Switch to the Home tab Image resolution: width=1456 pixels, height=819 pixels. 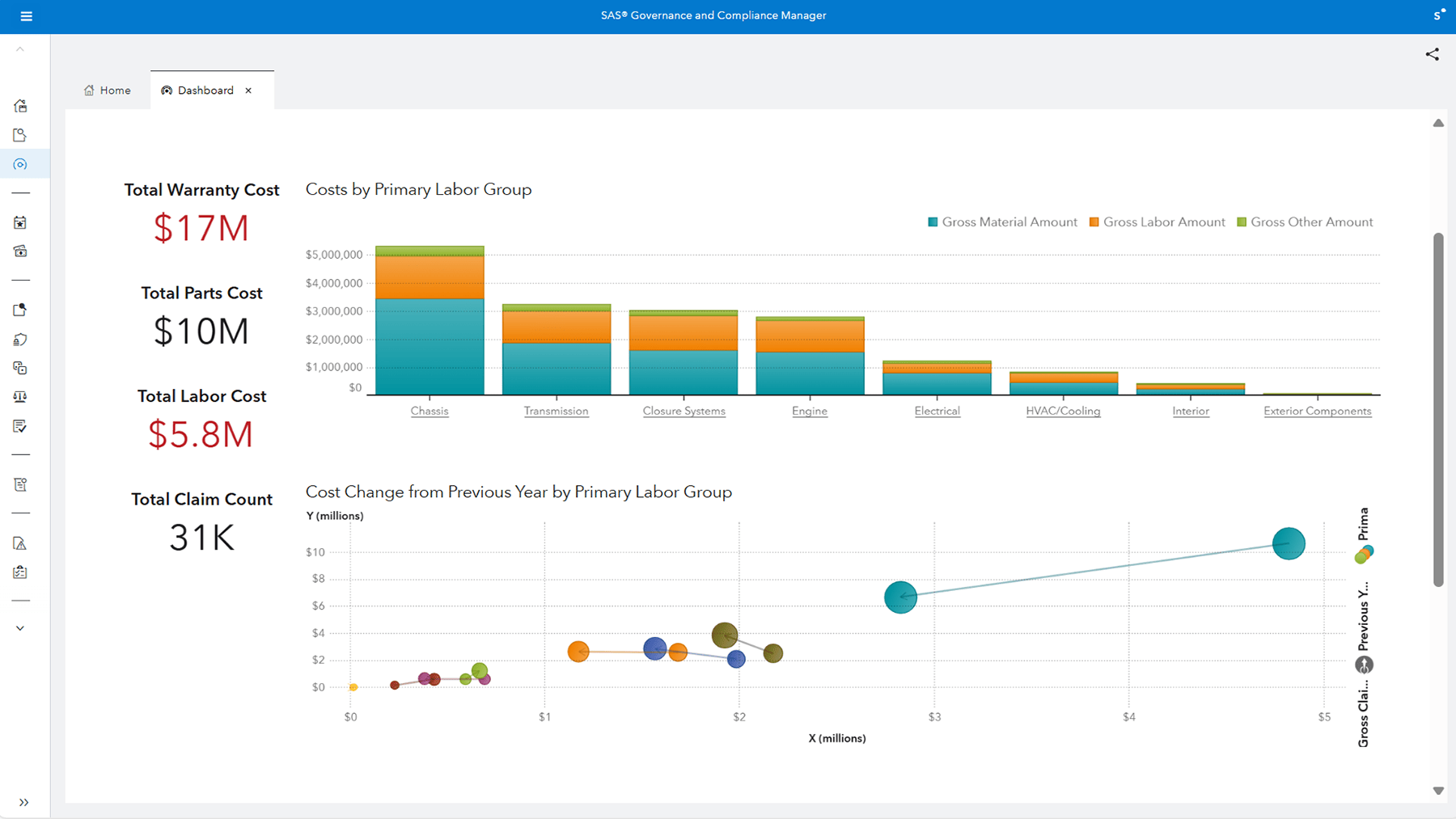pyautogui.click(x=108, y=90)
